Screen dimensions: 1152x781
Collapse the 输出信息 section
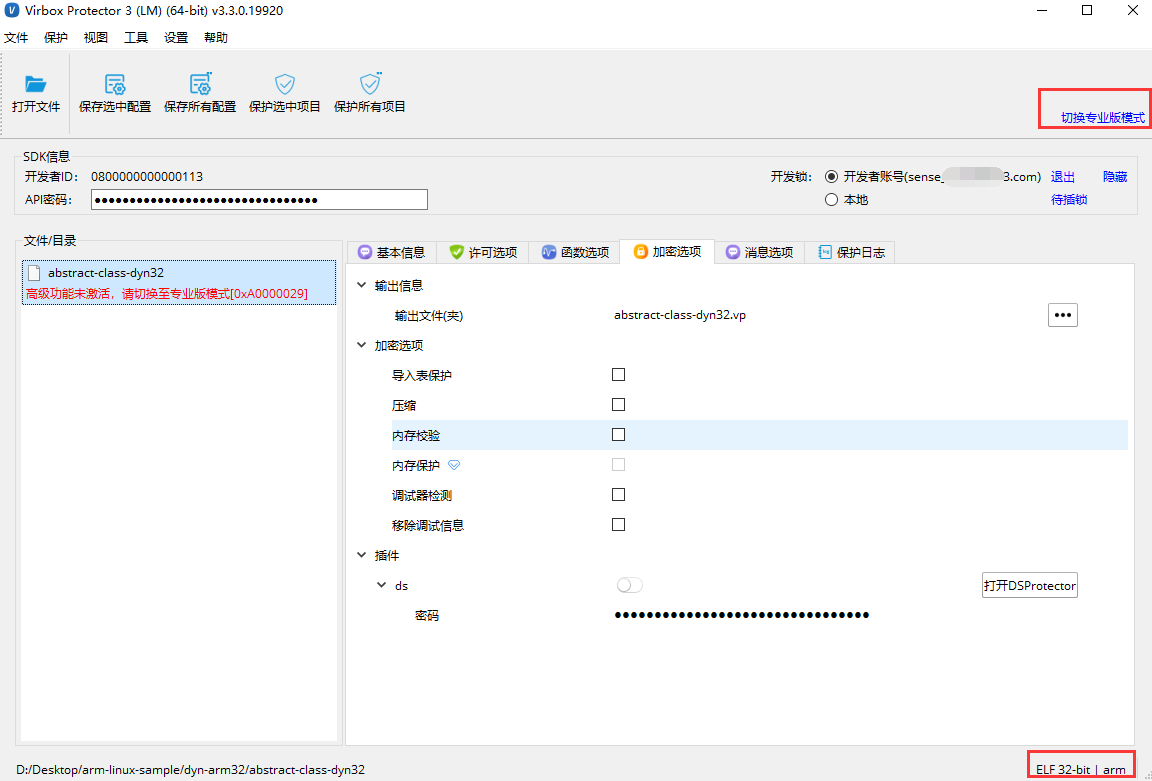[361, 285]
